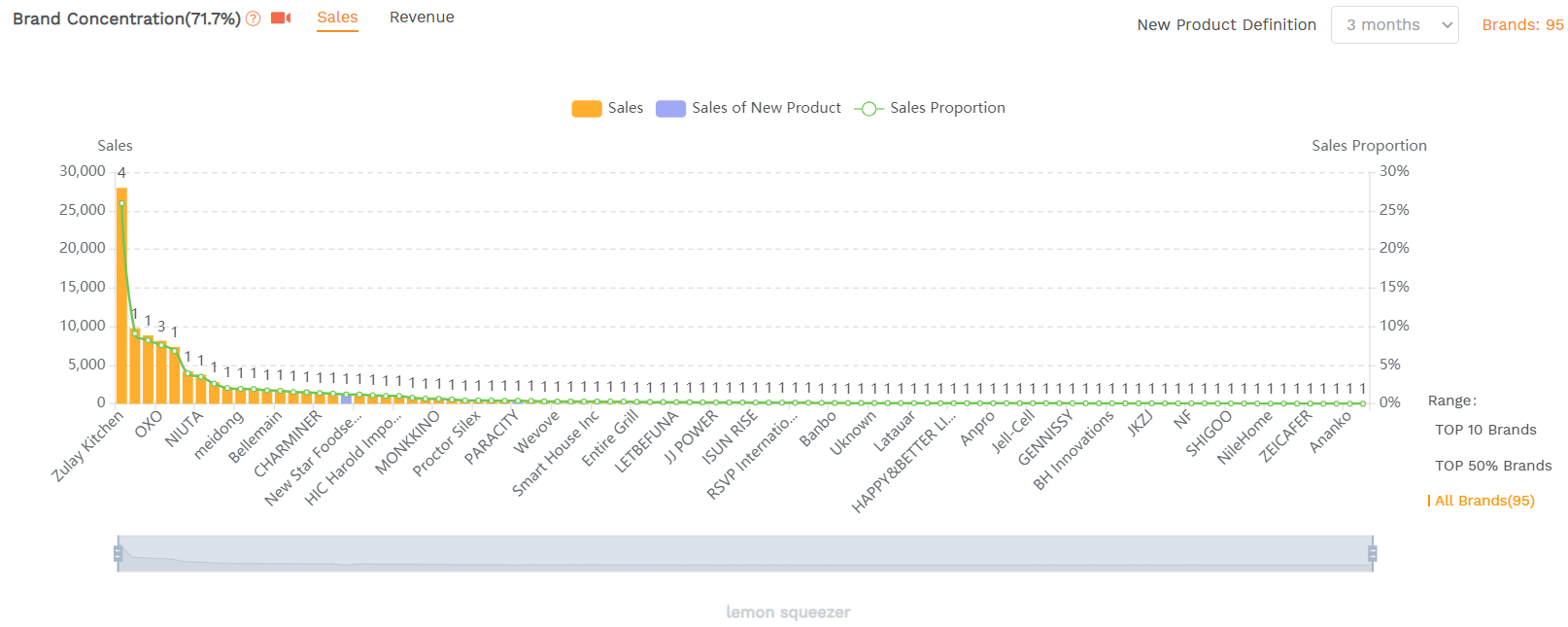Click the dropdown chevron arrow
Viewport: 1568px width, 627px height.
tap(1447, 25)
